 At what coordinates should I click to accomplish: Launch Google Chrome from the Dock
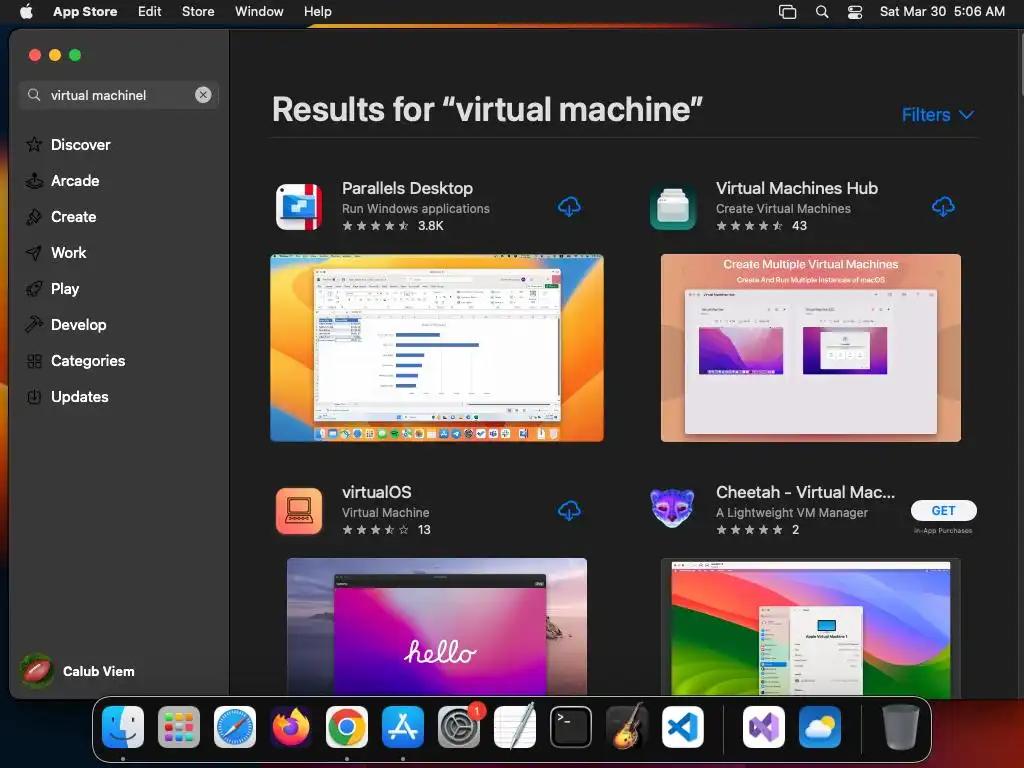tap(347, 727)
